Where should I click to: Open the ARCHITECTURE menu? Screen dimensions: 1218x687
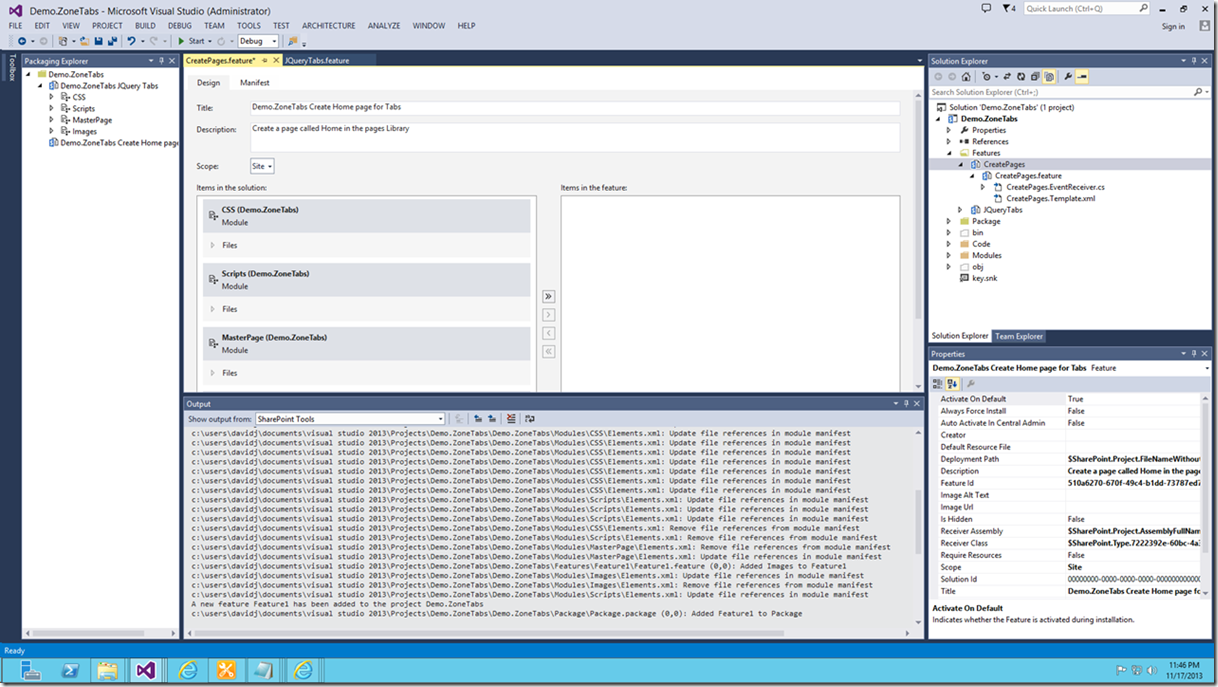(328, 26)
